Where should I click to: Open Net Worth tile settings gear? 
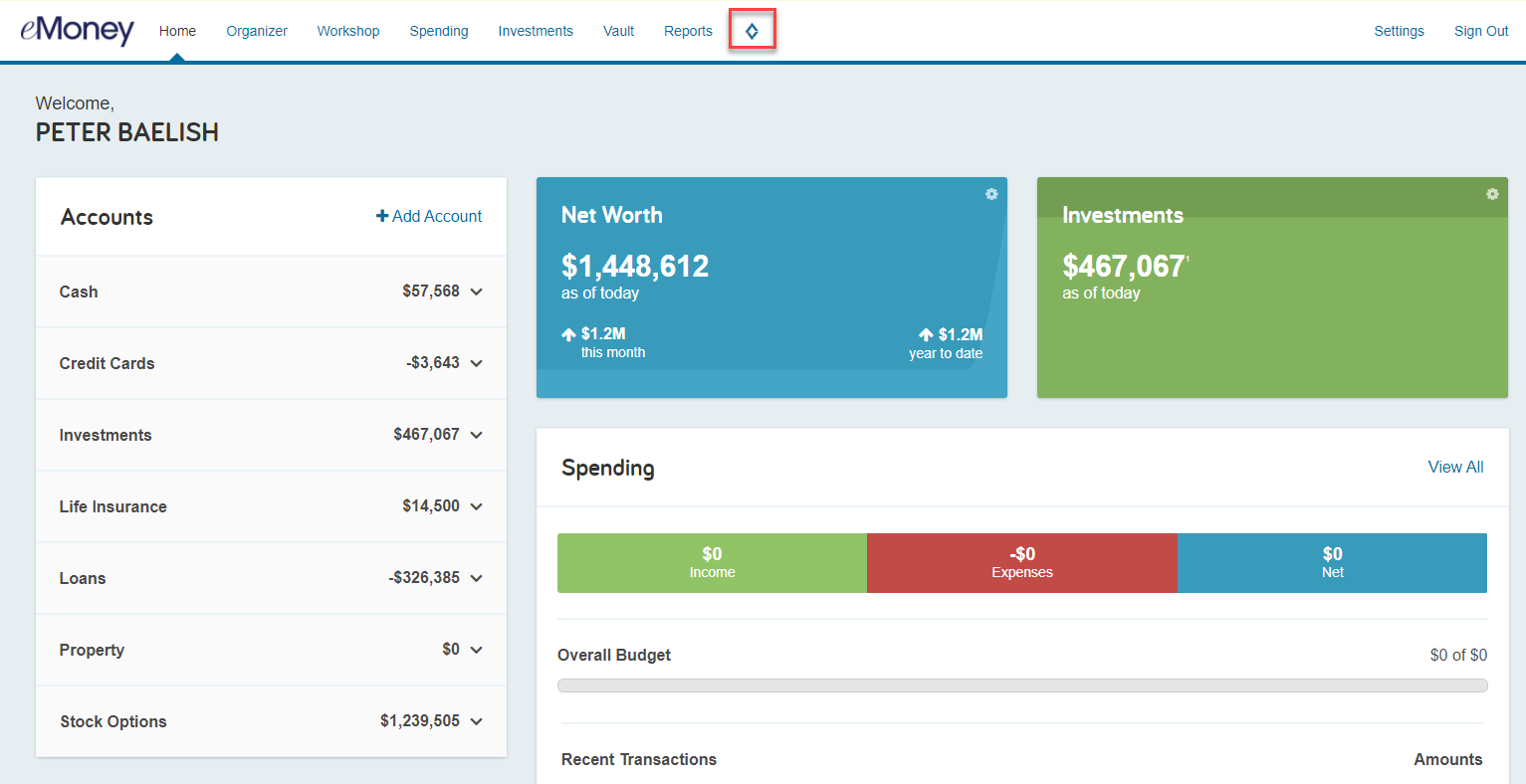991,194
